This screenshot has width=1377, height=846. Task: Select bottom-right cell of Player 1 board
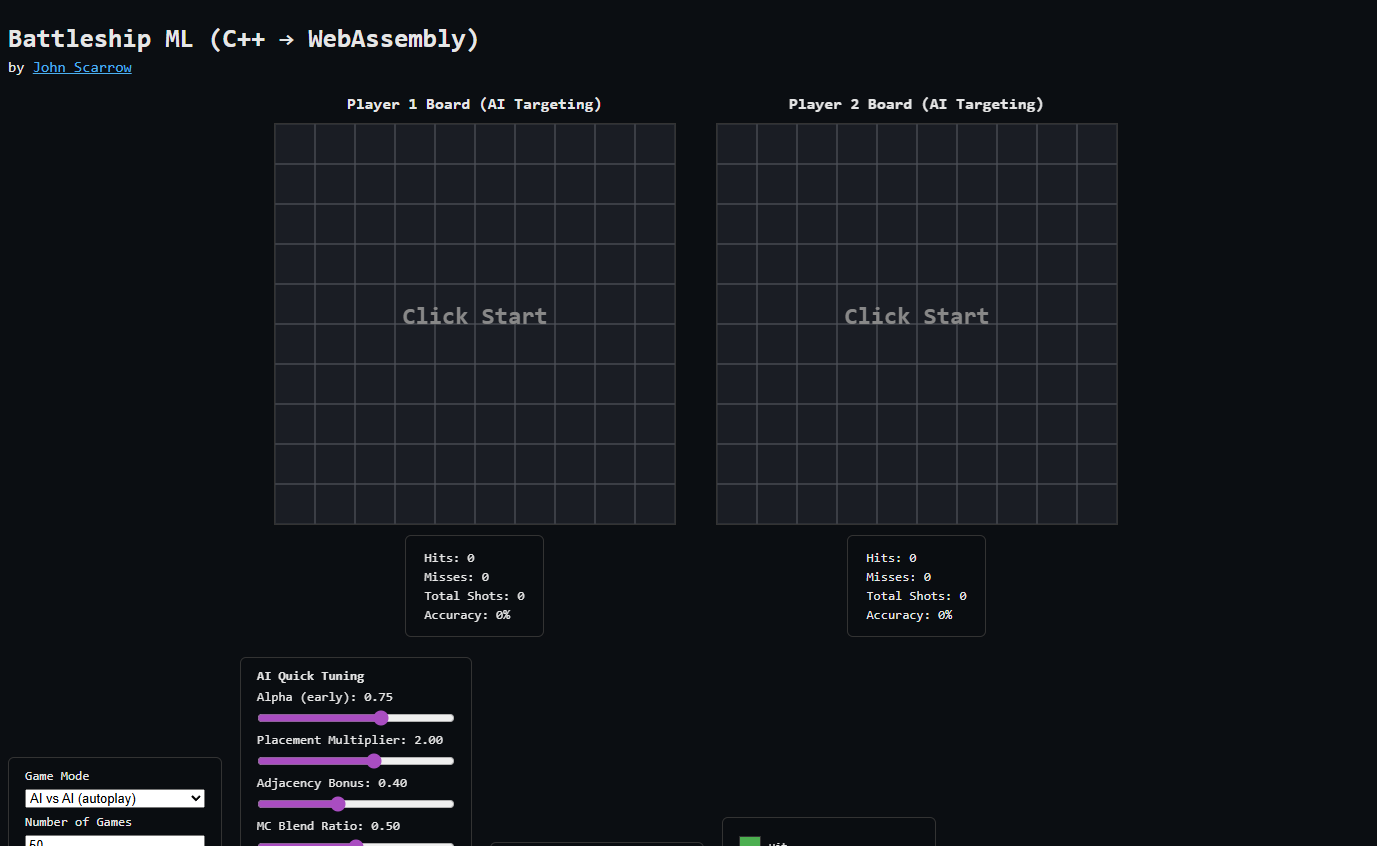coord(655,504)
